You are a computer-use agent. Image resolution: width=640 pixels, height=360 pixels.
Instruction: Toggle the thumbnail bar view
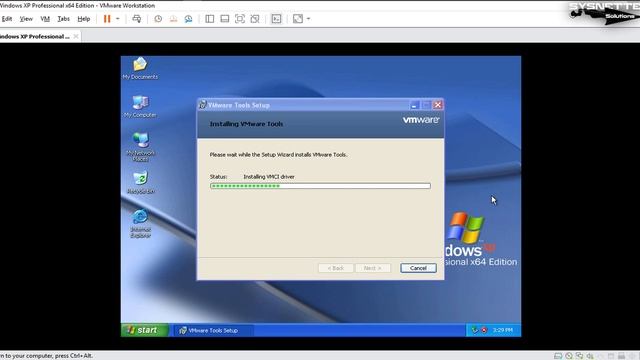(x=224, y=19)
